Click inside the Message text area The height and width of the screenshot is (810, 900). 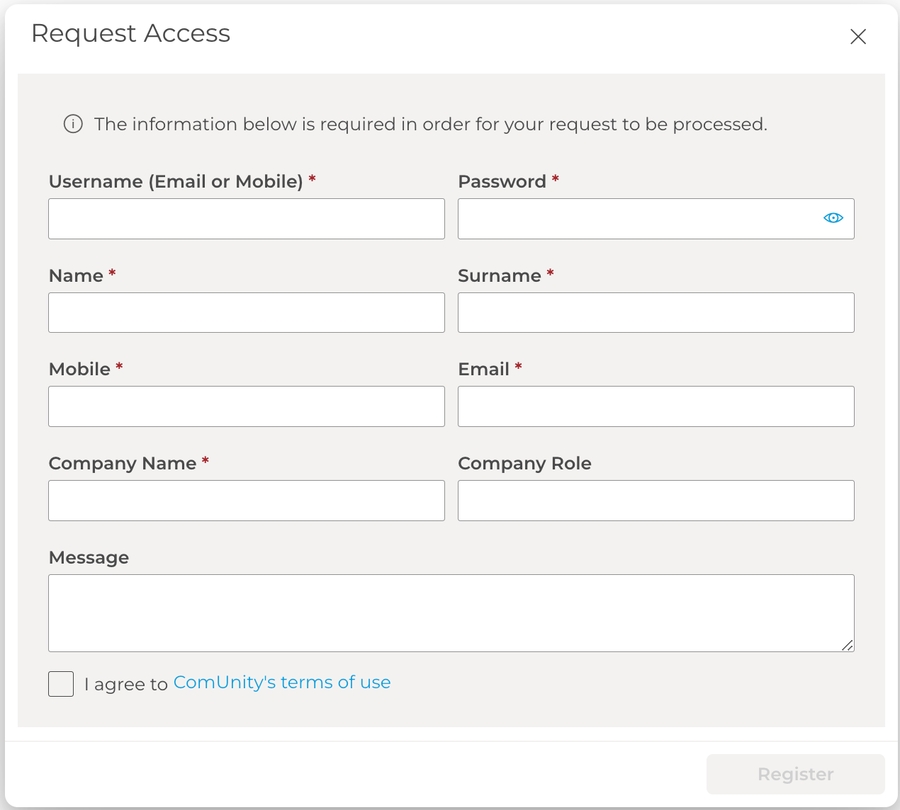coord(450,612)
